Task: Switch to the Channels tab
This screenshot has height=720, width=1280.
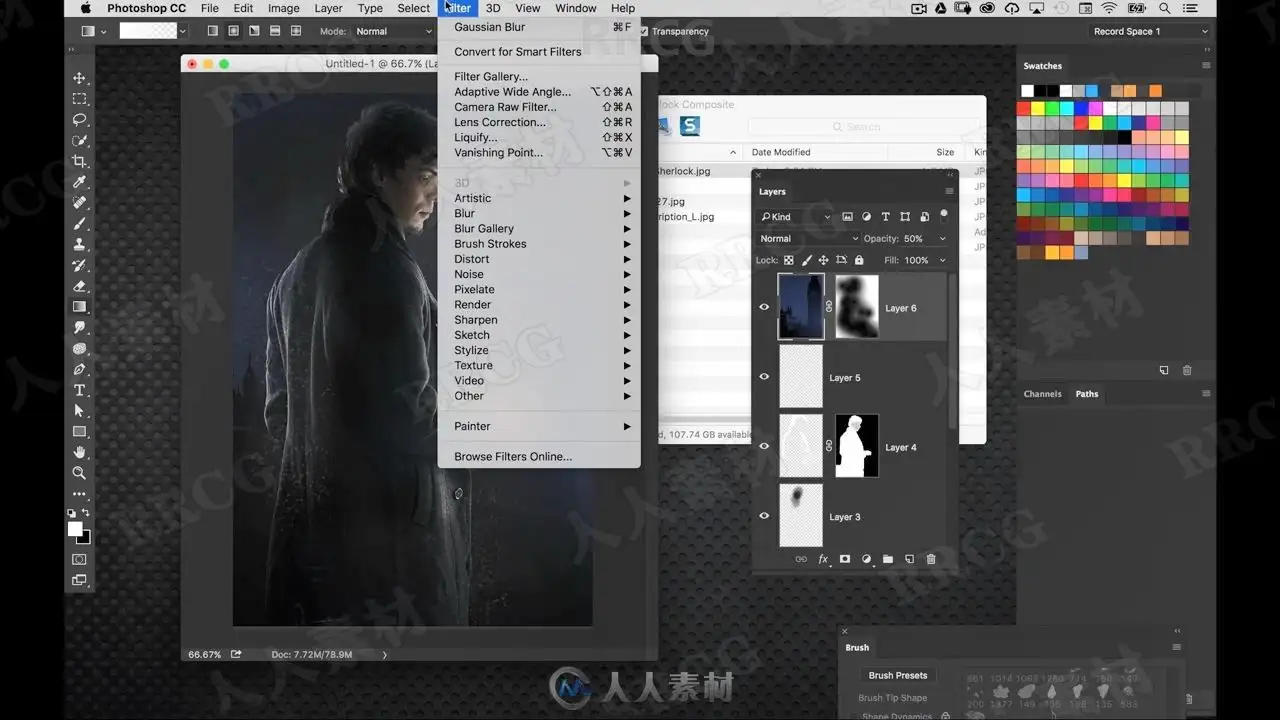Action: click(1042, 394)
